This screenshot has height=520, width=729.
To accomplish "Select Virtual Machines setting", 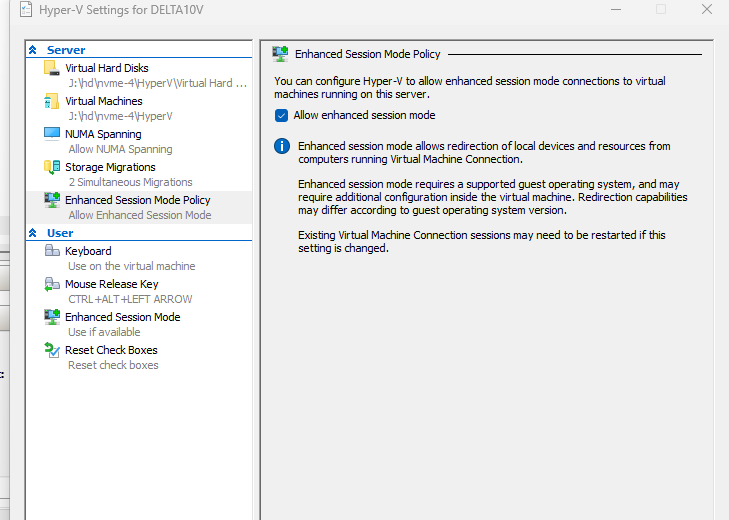I will (x=139, y=108).
